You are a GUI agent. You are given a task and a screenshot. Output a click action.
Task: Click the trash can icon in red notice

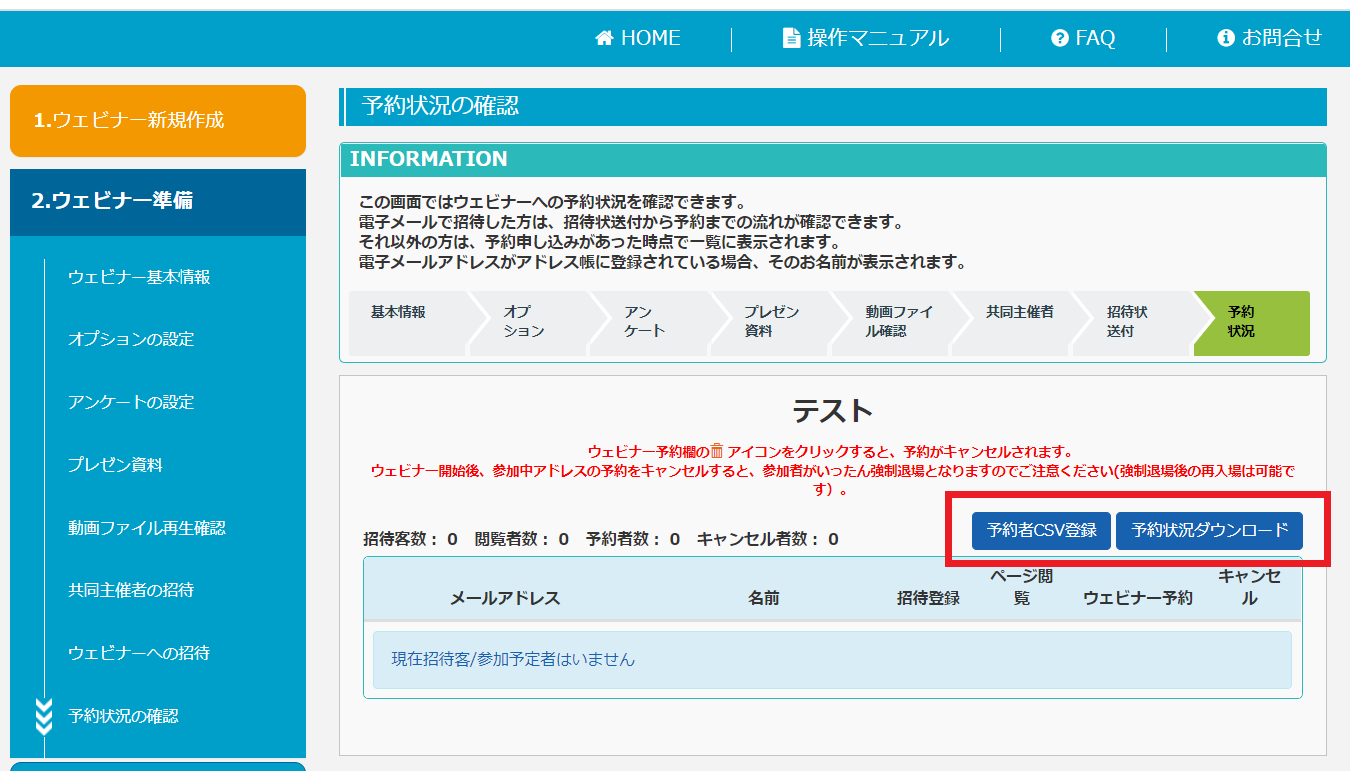717,451
